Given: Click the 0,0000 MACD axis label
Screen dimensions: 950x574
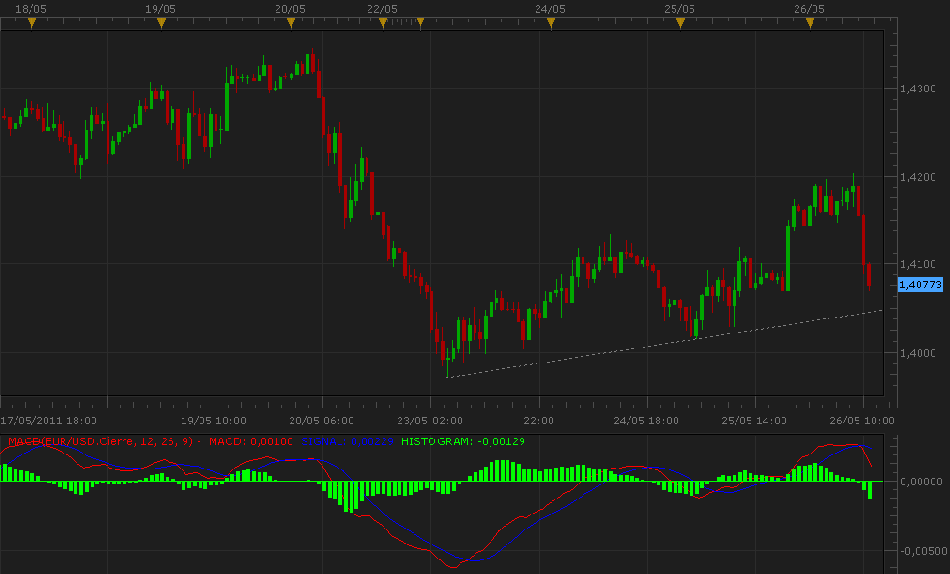Looking at the screenshot, I should pos(918,482).
